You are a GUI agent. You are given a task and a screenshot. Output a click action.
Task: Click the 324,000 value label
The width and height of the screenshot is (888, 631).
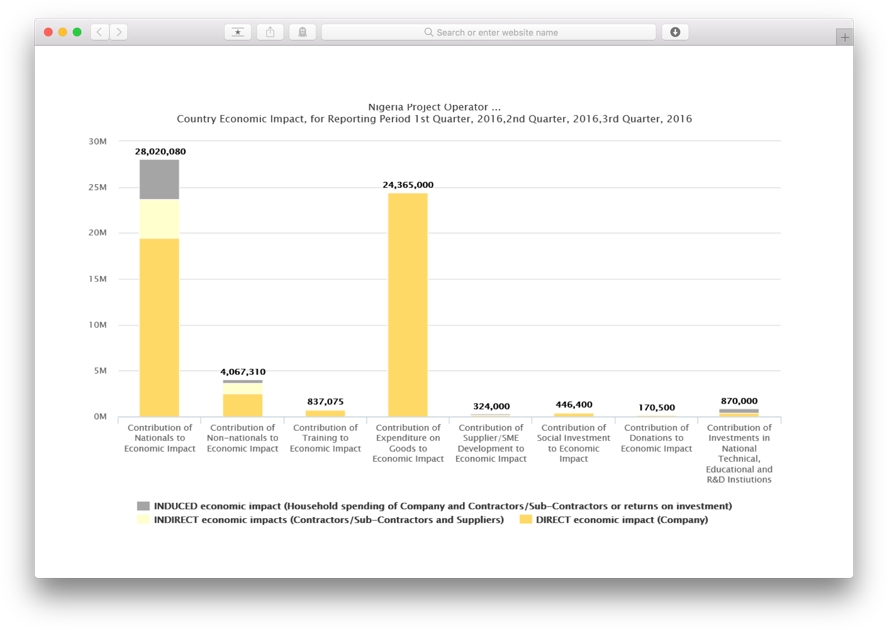click(x=491, y=406)
